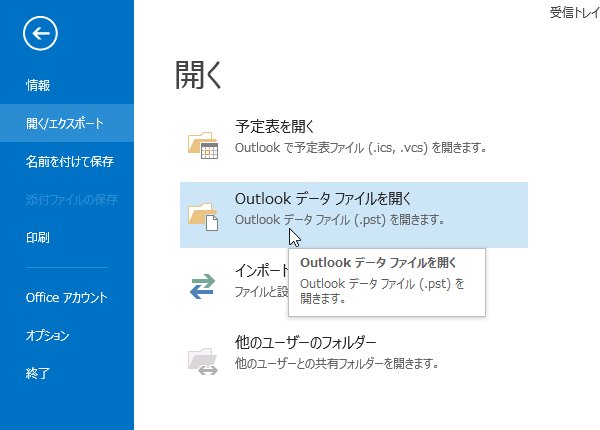600x430 pixels.
Task: Select the インポート option heading
Action: point(261,270)
